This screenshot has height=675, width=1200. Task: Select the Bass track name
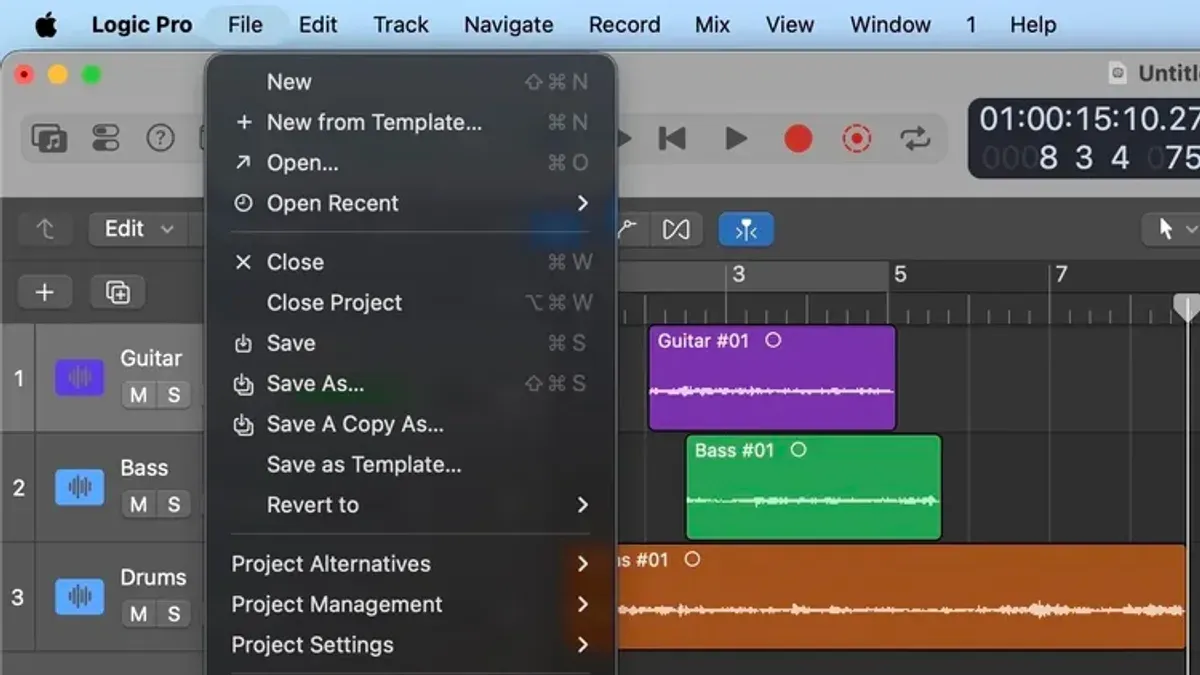point(144,468)
